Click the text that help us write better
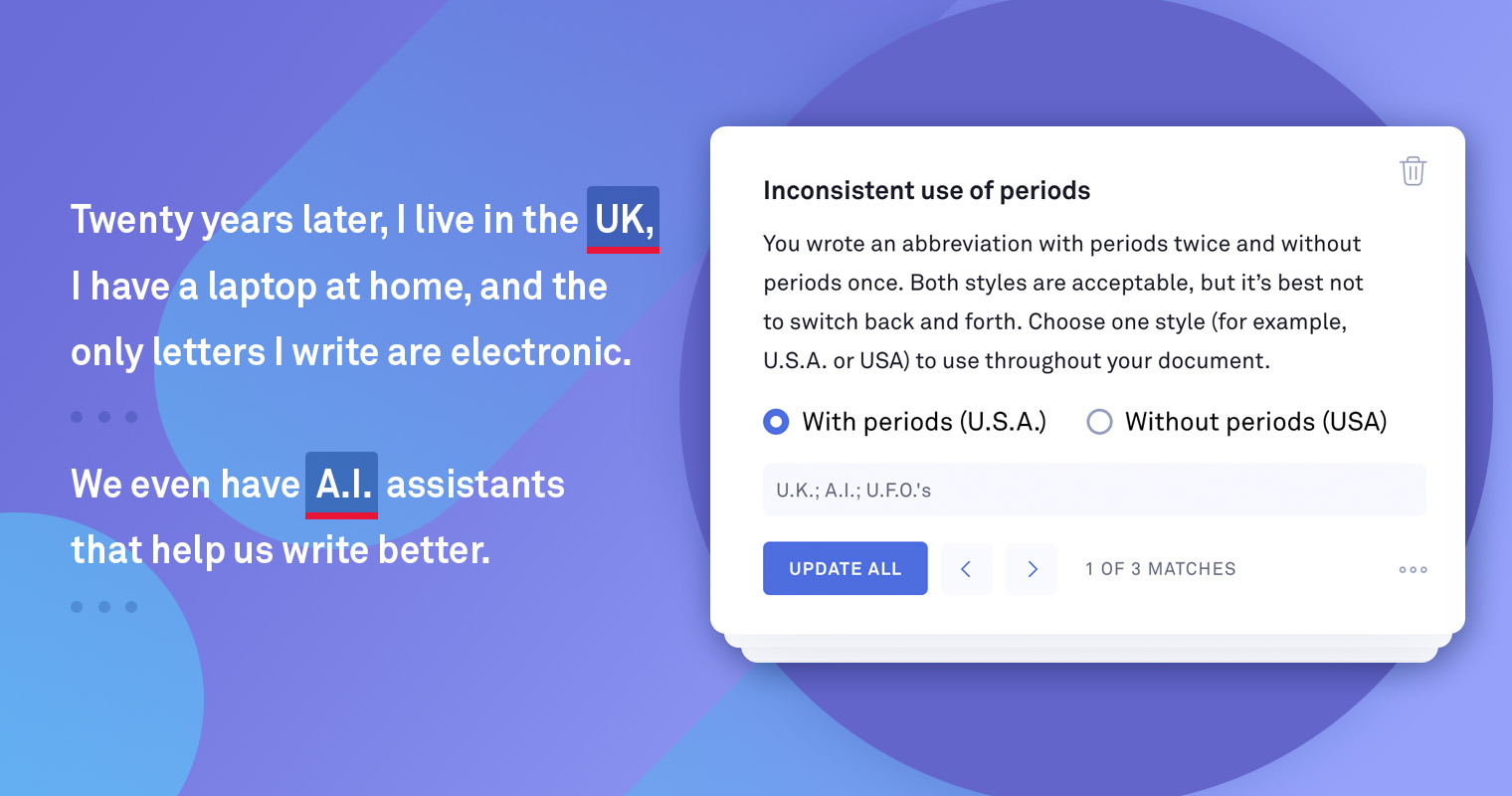 coord(281,550)
